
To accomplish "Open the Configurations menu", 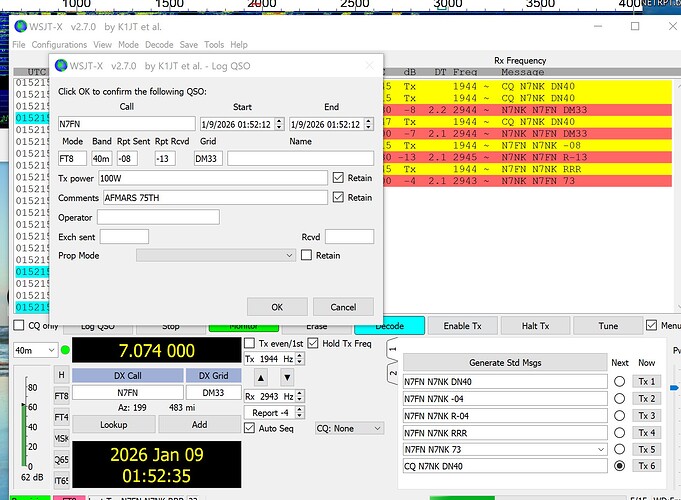I will 59,45.
